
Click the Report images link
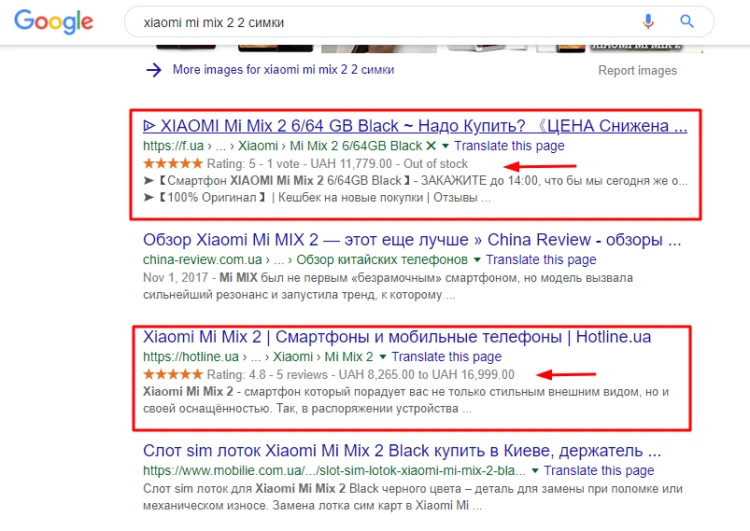tap(637, 70)
